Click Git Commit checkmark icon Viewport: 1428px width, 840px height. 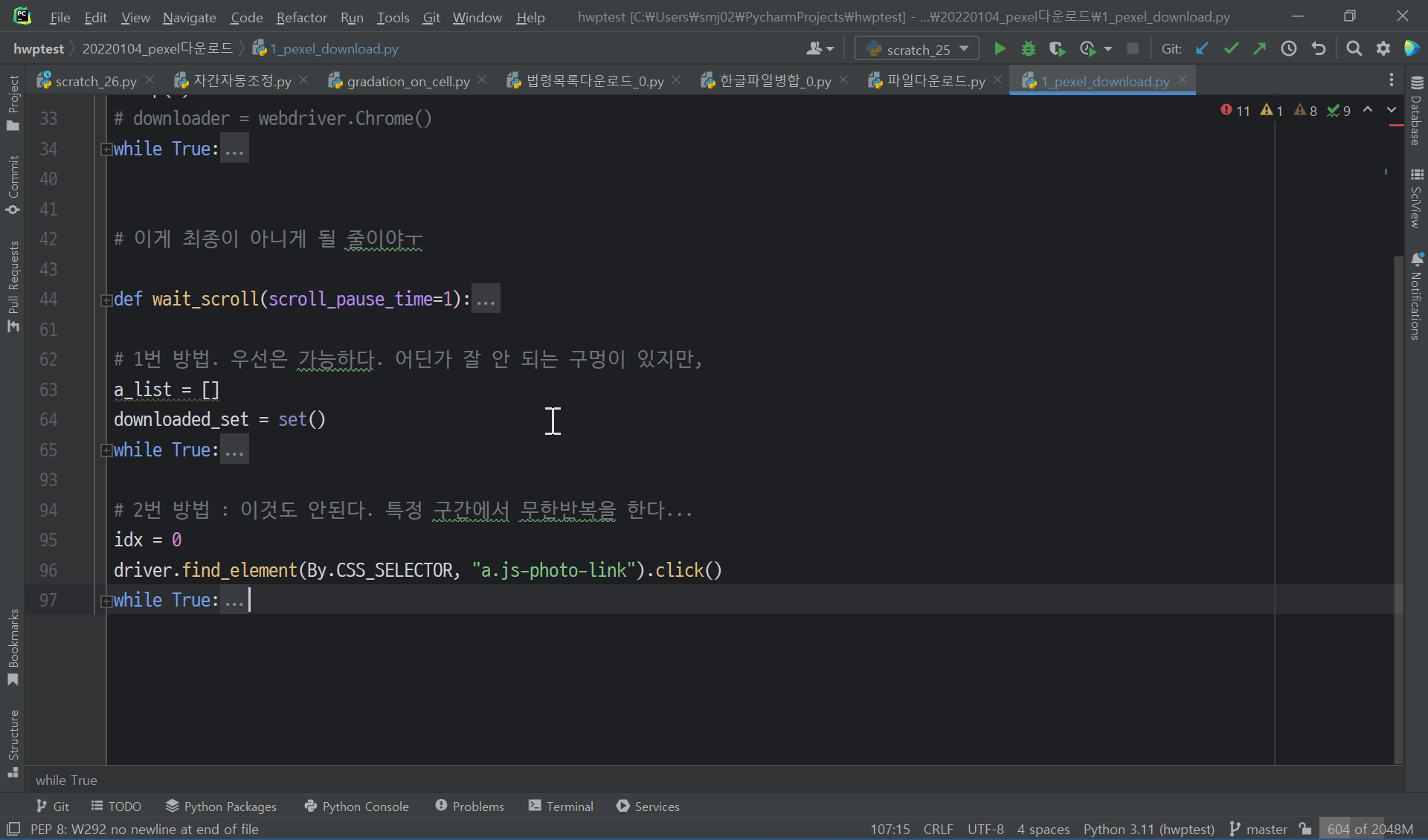click(x=1231, y=49)
